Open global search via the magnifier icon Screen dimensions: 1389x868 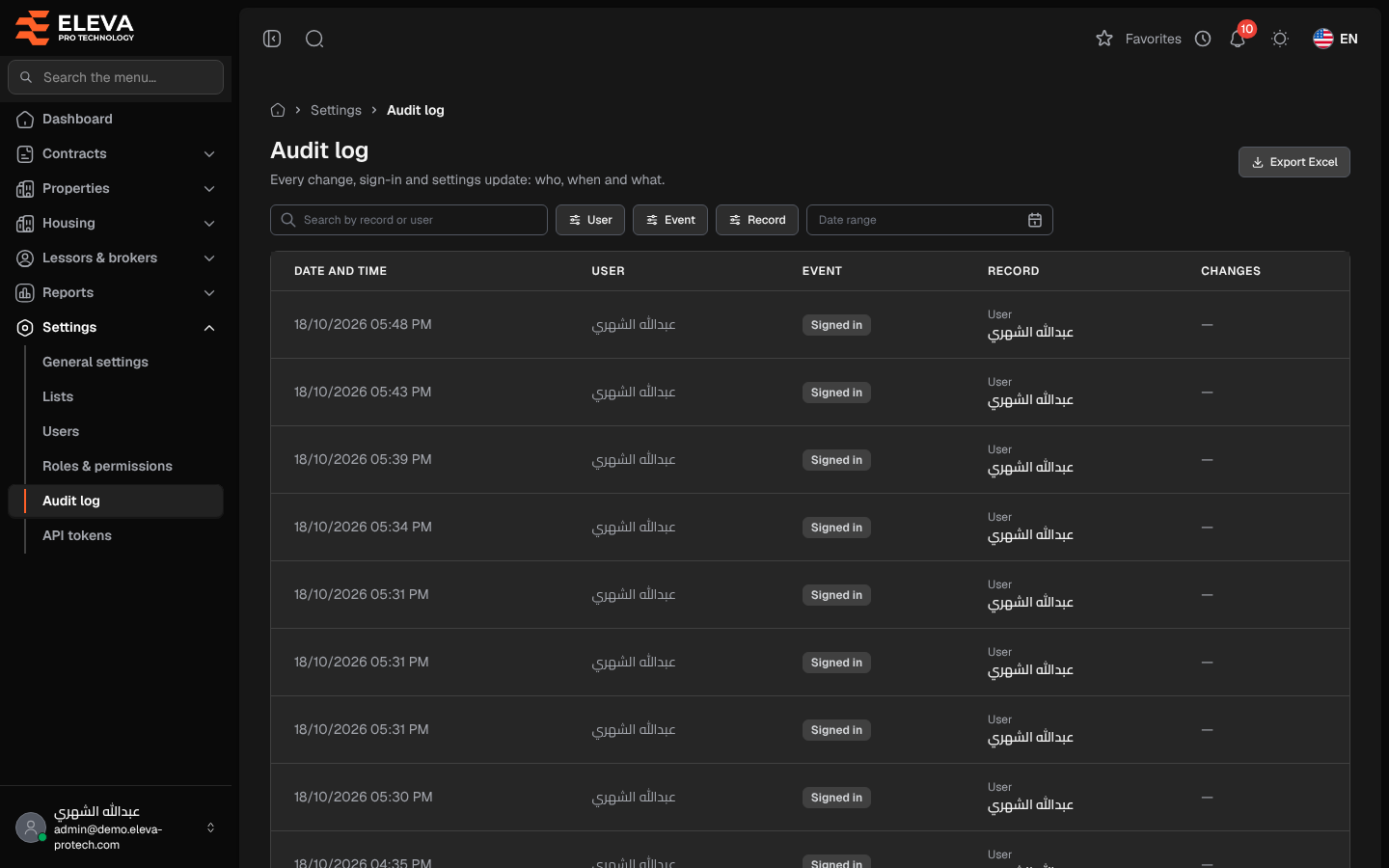coord(314,39)
